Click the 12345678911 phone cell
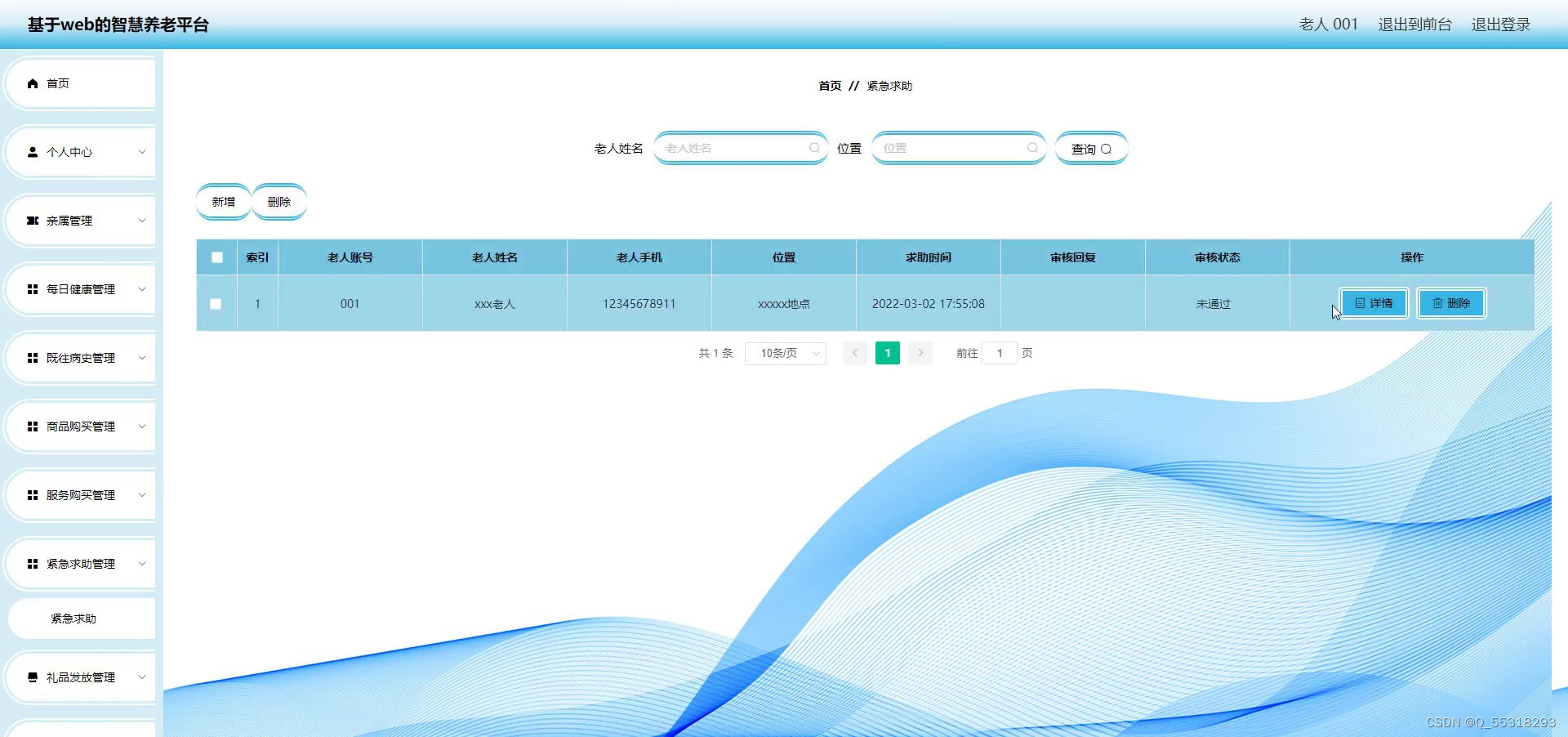The width and height of the screenshot is (1568, 737). point(639,304)
